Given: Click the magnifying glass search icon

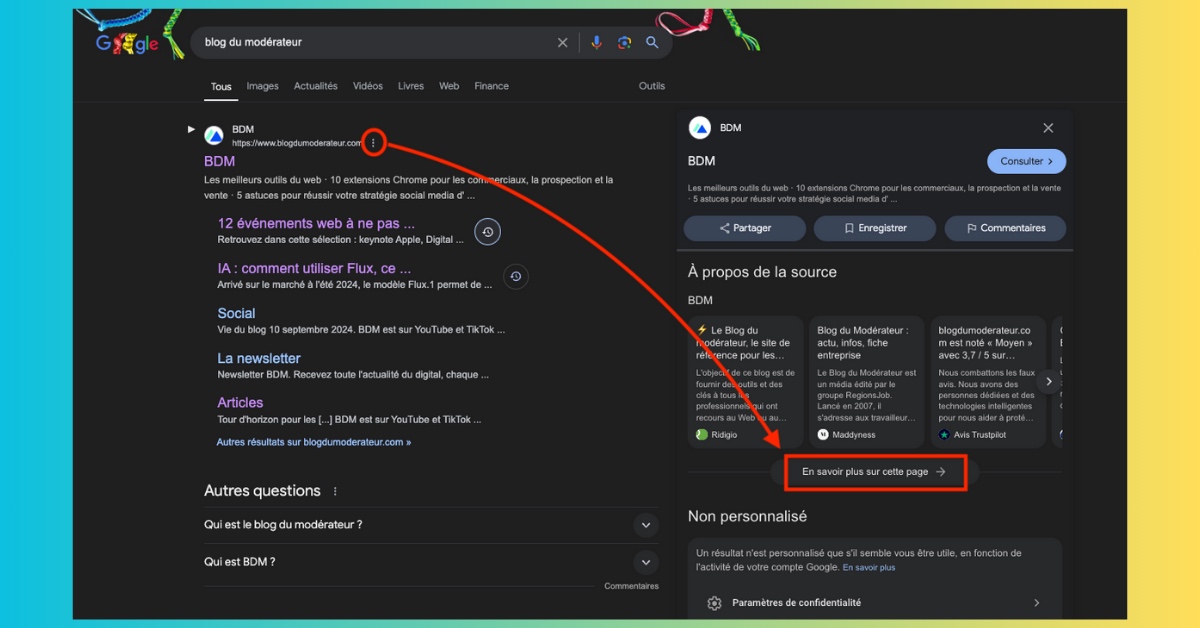Looking at the screenshot, I should [x=652, y=43].
